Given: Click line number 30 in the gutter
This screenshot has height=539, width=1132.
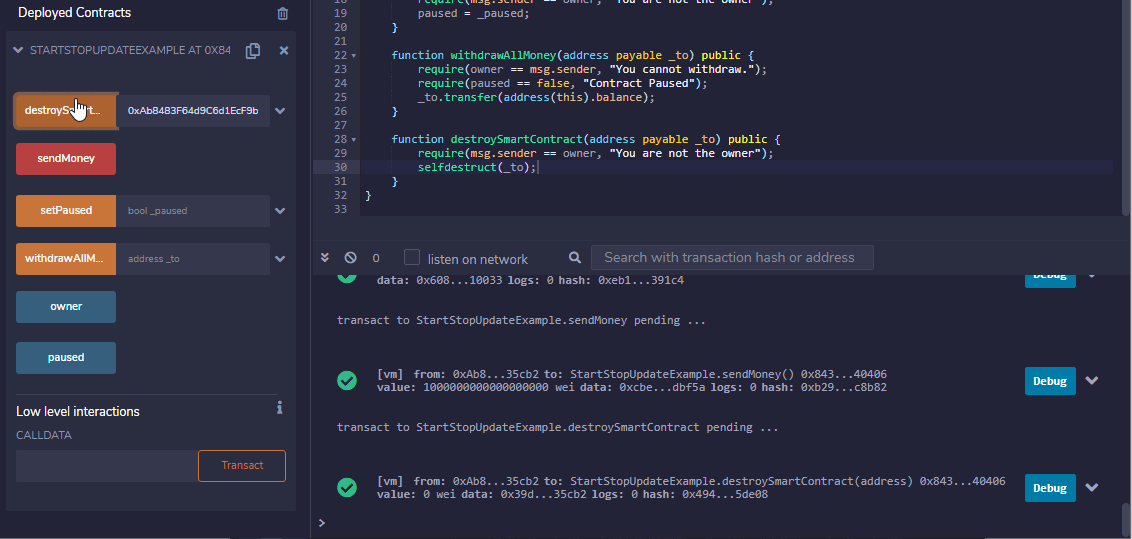Looking at the screenshot, I should tap(340, 167).
